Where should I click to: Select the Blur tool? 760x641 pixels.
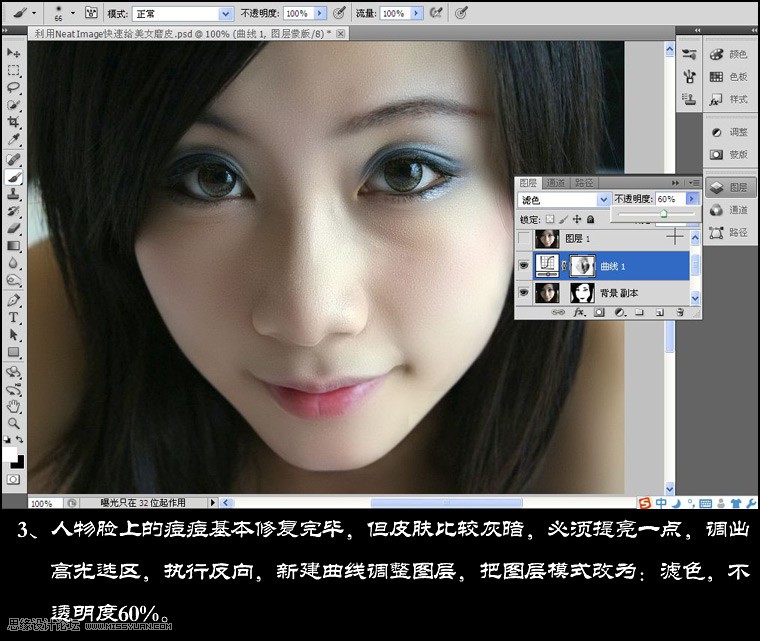click(x=13, y=263)
